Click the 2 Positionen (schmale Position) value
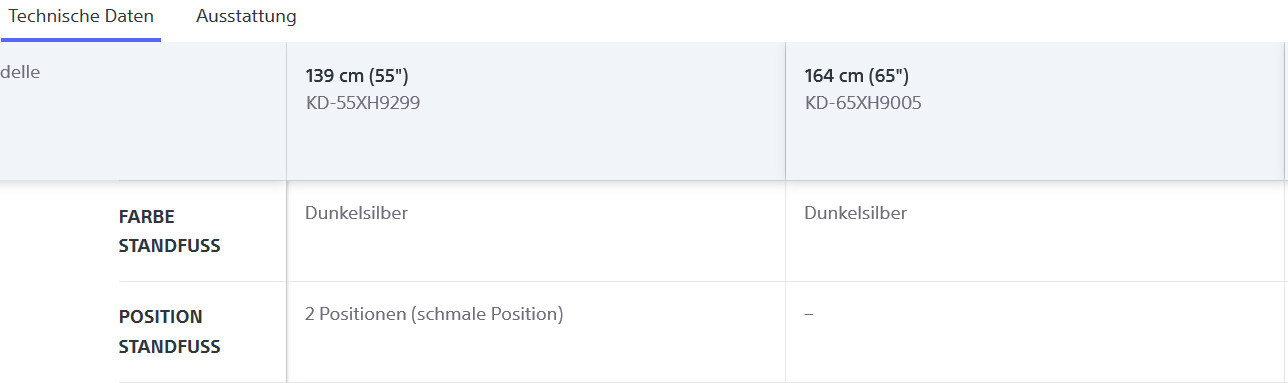Screen dimensions: 1288x383 (434, 314)
